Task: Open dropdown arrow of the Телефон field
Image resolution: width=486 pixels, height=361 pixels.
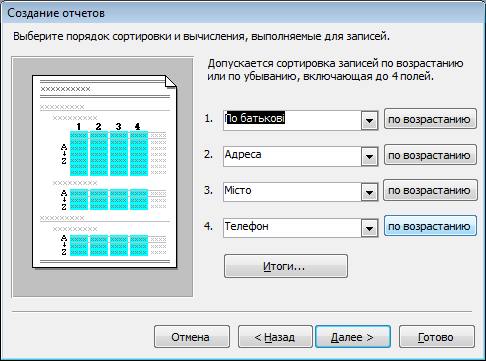Action: point(369,228)
